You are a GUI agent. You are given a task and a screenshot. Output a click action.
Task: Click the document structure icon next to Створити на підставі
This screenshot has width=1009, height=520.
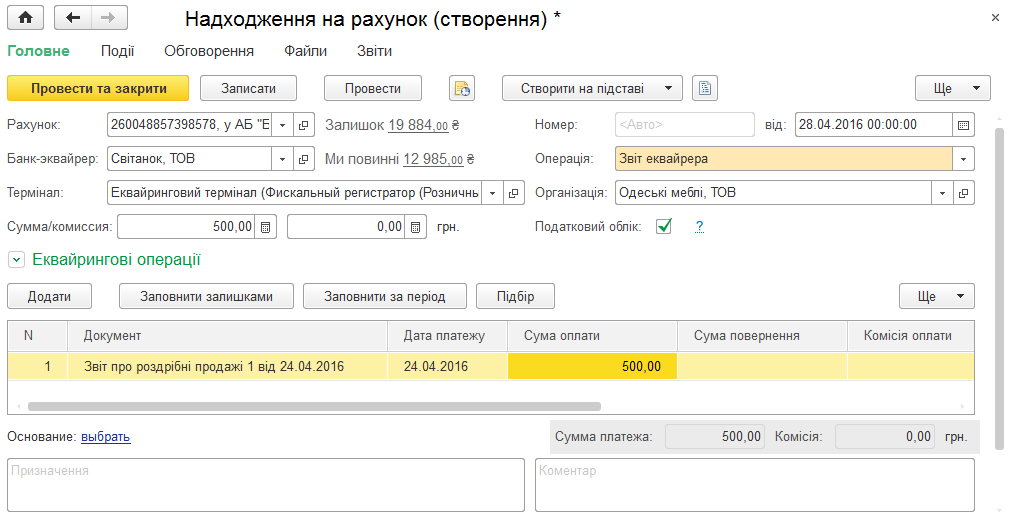point(705,88)
